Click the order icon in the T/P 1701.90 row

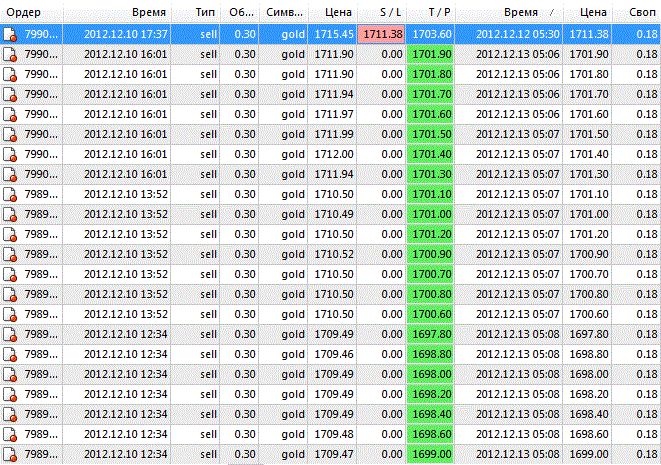[x=10, y=55]
